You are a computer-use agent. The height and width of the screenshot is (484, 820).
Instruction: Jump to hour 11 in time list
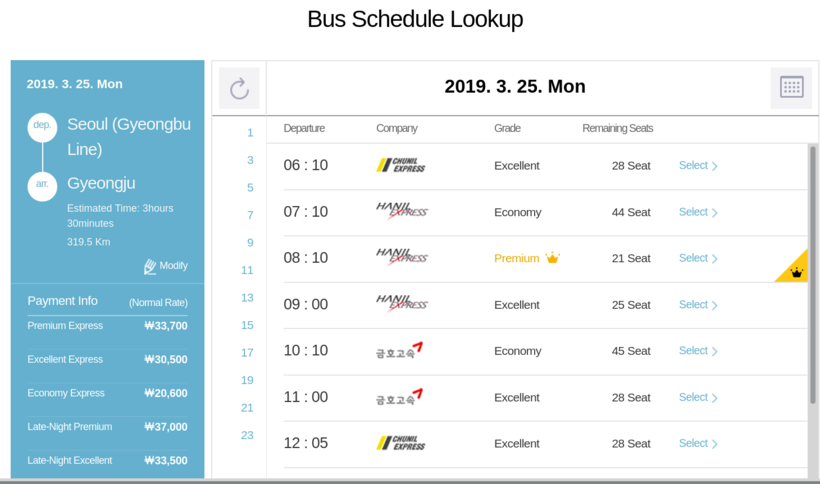pos(248,270)
